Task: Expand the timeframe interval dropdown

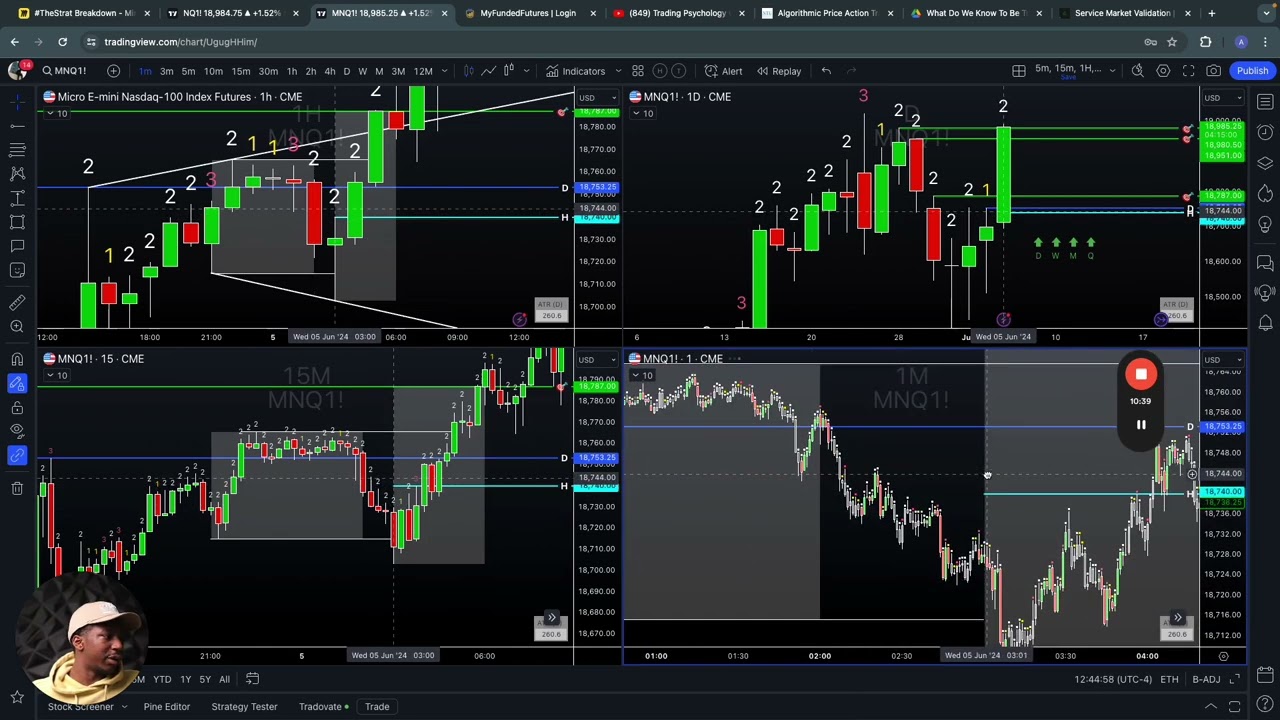Action: 443,71
